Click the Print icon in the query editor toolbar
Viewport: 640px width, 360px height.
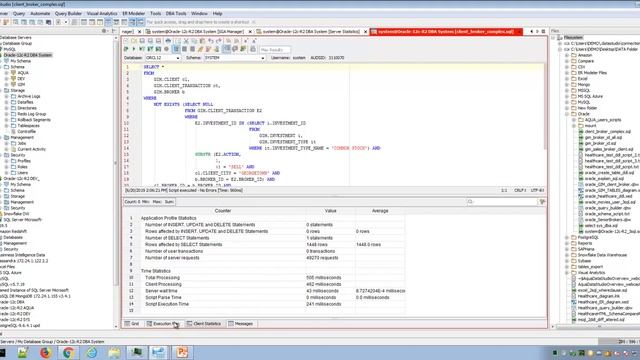168,41
